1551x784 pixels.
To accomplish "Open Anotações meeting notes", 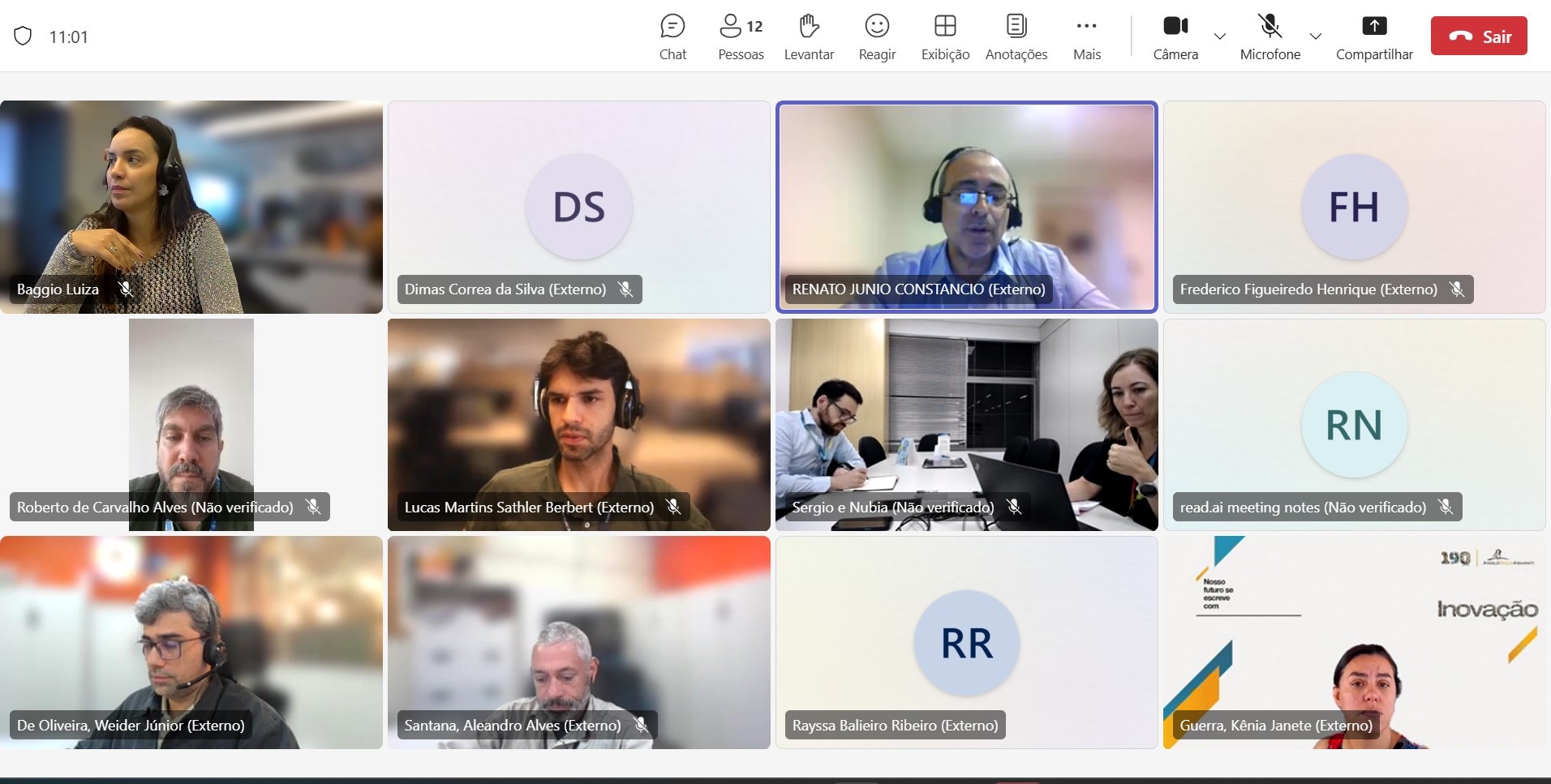I will [1016, 36].
